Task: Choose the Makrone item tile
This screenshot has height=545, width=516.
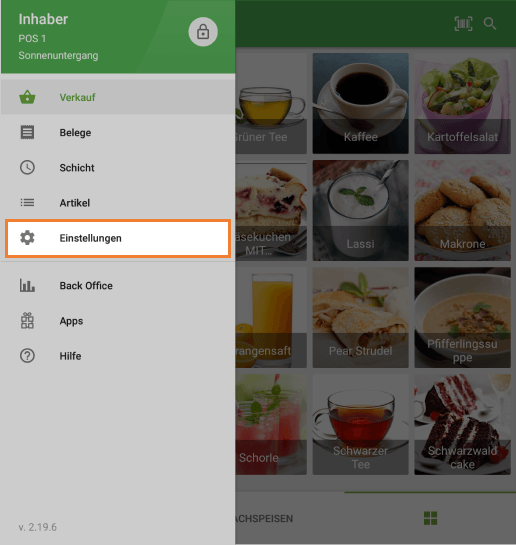Action: tap(462, 210)
